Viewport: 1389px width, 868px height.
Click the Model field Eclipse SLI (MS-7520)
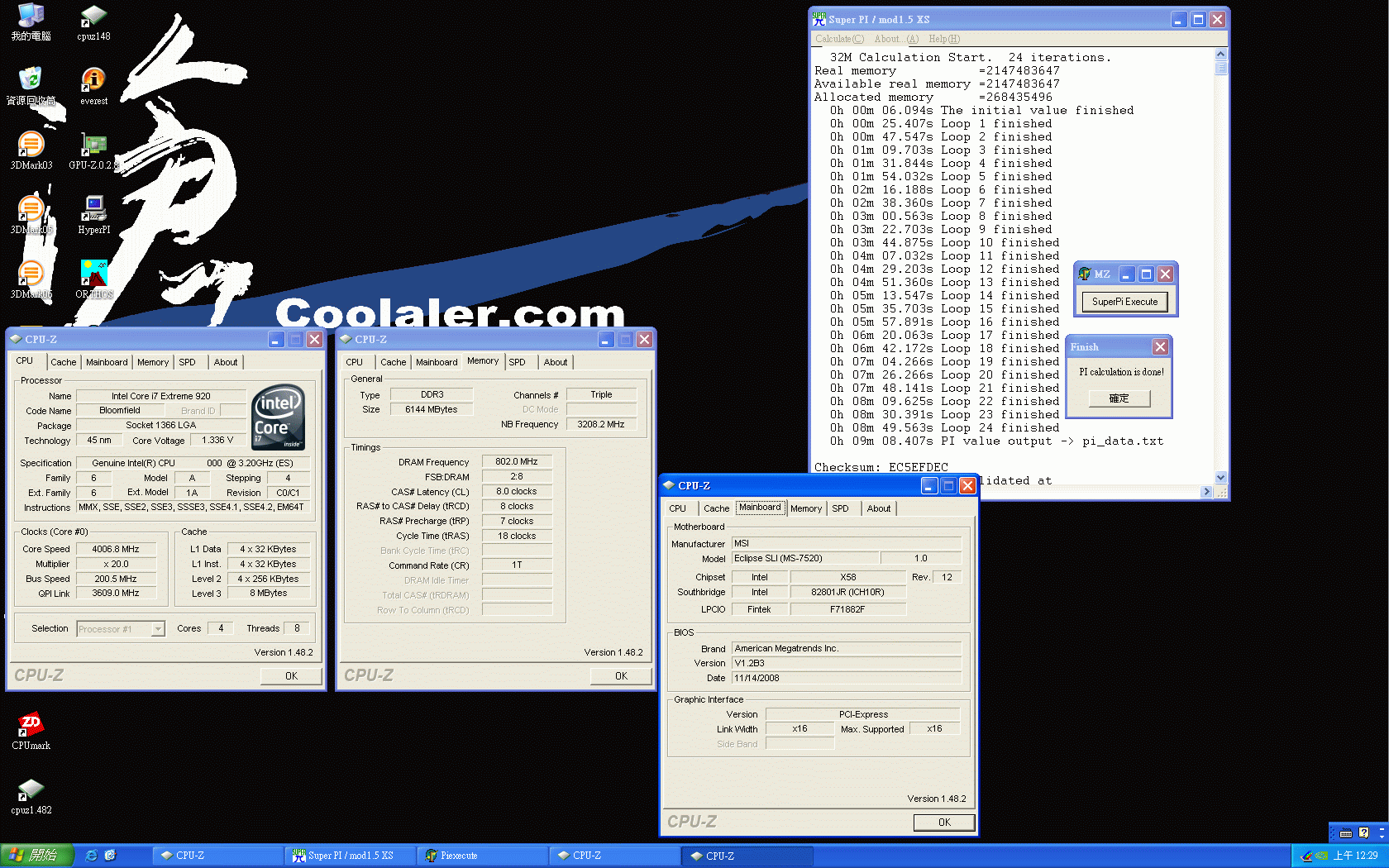804,558
